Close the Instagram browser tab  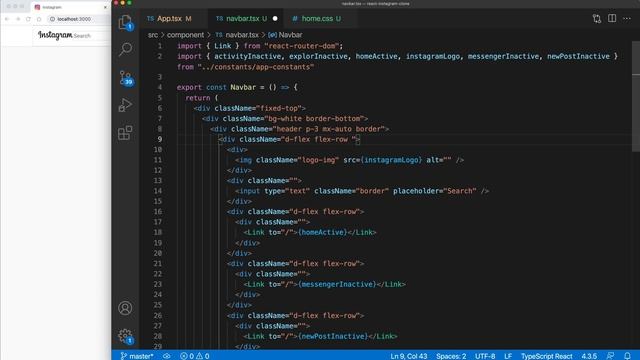pos(105,7)
